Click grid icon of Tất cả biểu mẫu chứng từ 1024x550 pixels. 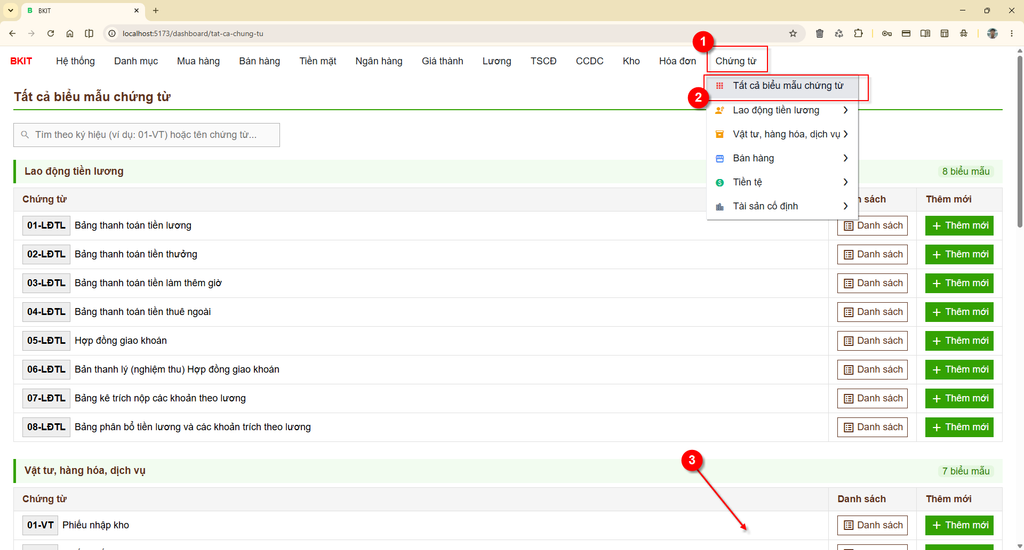pos(720,86)
